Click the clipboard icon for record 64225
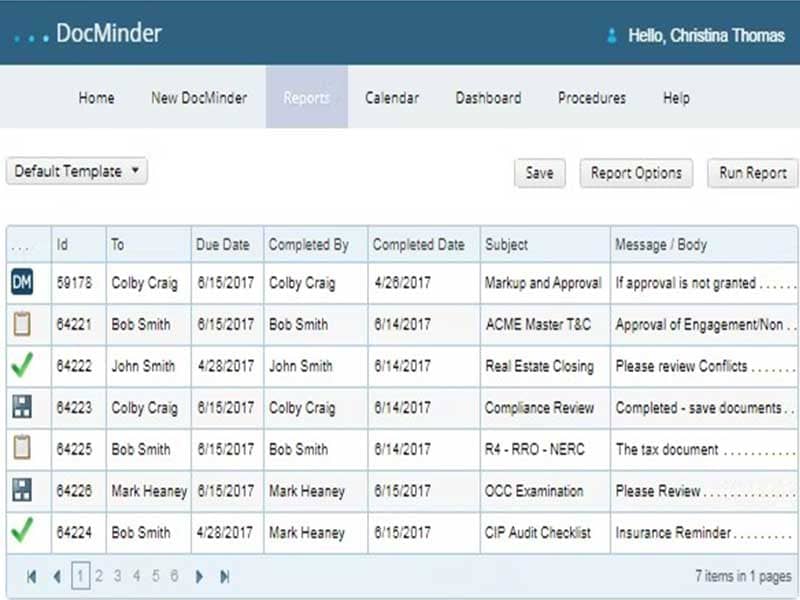This screenshot has width=800, height=600. [22, 449]
